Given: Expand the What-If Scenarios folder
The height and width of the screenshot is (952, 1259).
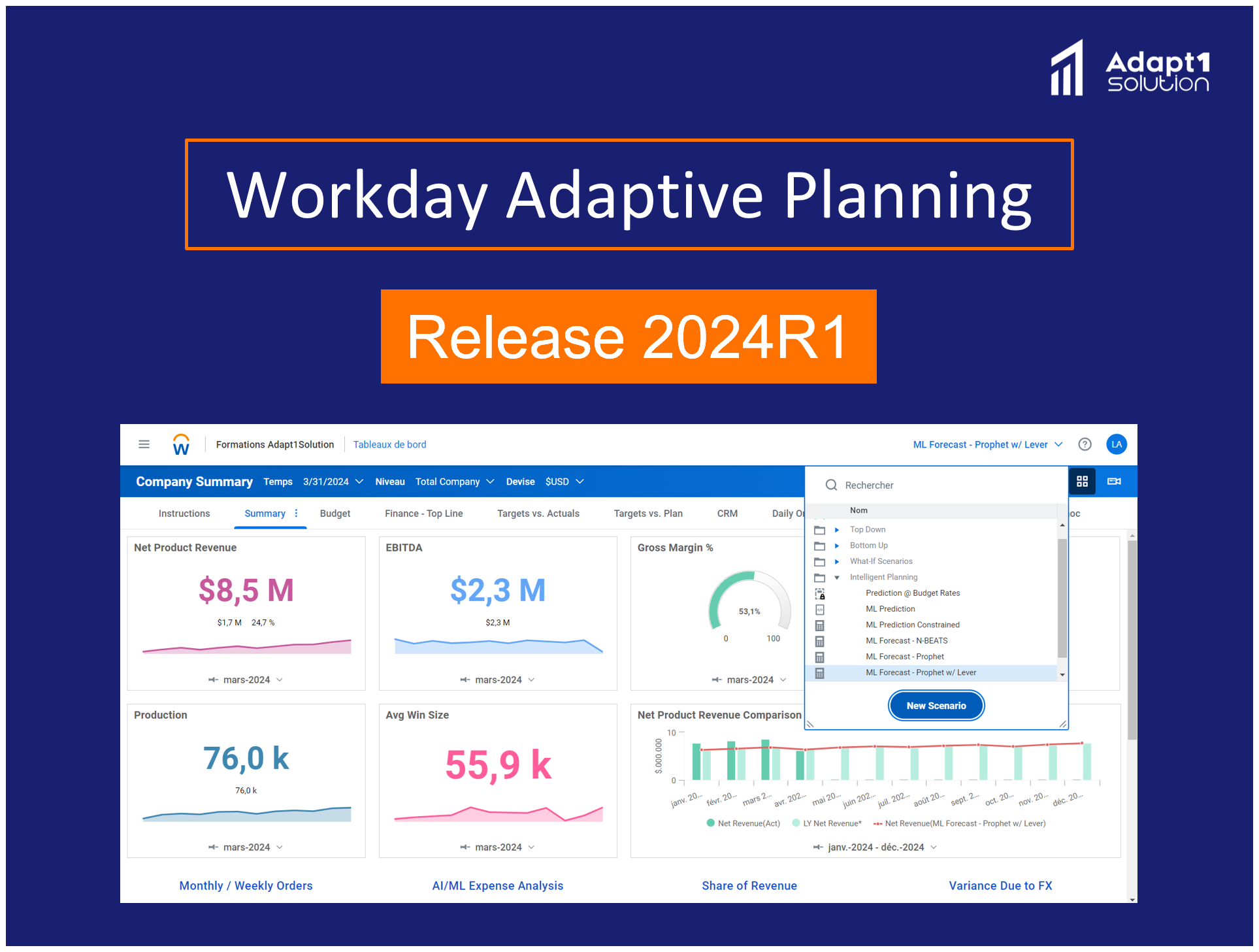Looking at the screenshot, I should (836, 561).
